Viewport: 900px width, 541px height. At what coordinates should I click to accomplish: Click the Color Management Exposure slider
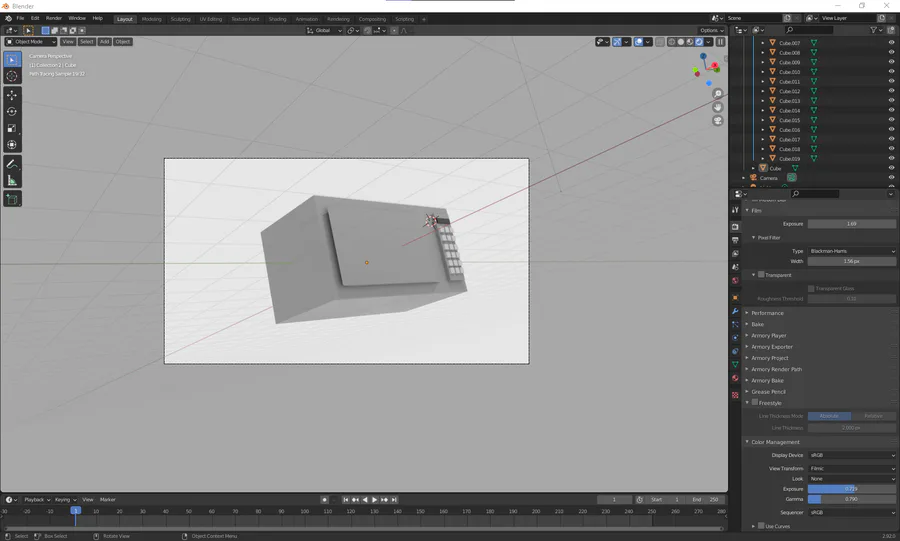(x=851, y=489)
